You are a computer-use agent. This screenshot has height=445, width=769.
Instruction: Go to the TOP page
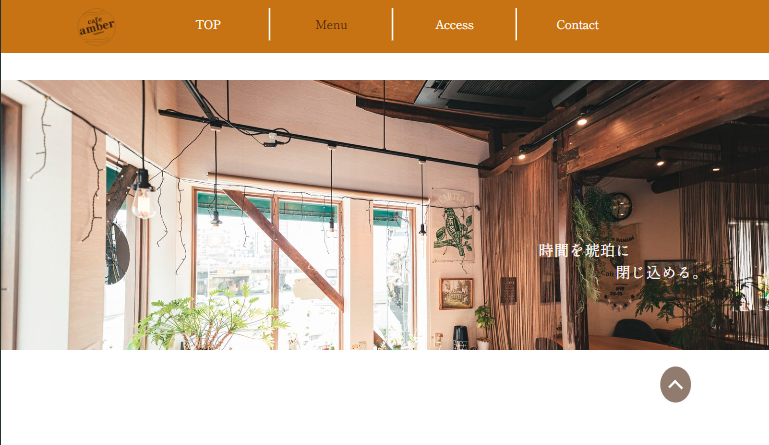pyautogui.click(x=208, y=25)
